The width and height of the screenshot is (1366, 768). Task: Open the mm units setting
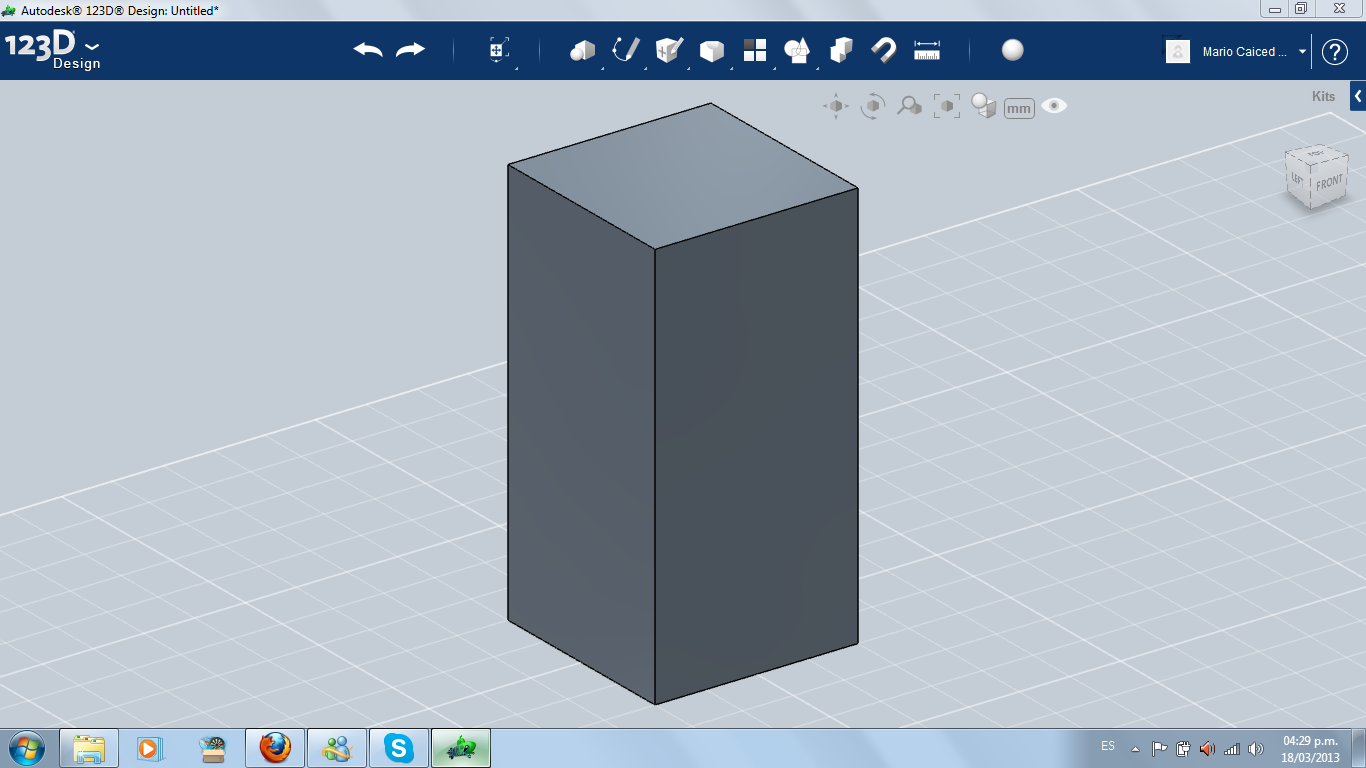[x=1019, y=108]
